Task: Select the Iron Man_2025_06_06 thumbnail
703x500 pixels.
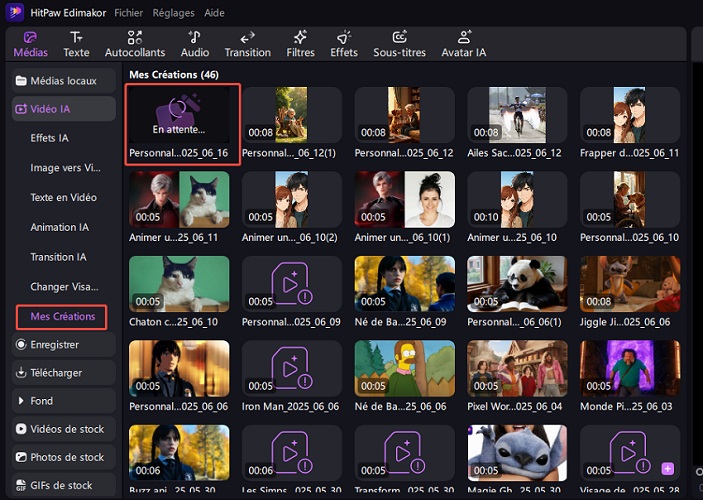Action: click(x=291, y=368)
